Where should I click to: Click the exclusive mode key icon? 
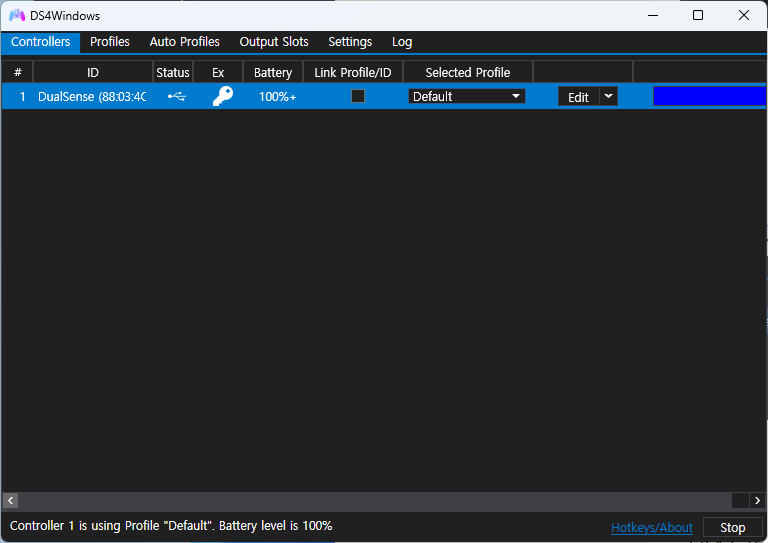(222, 96)
